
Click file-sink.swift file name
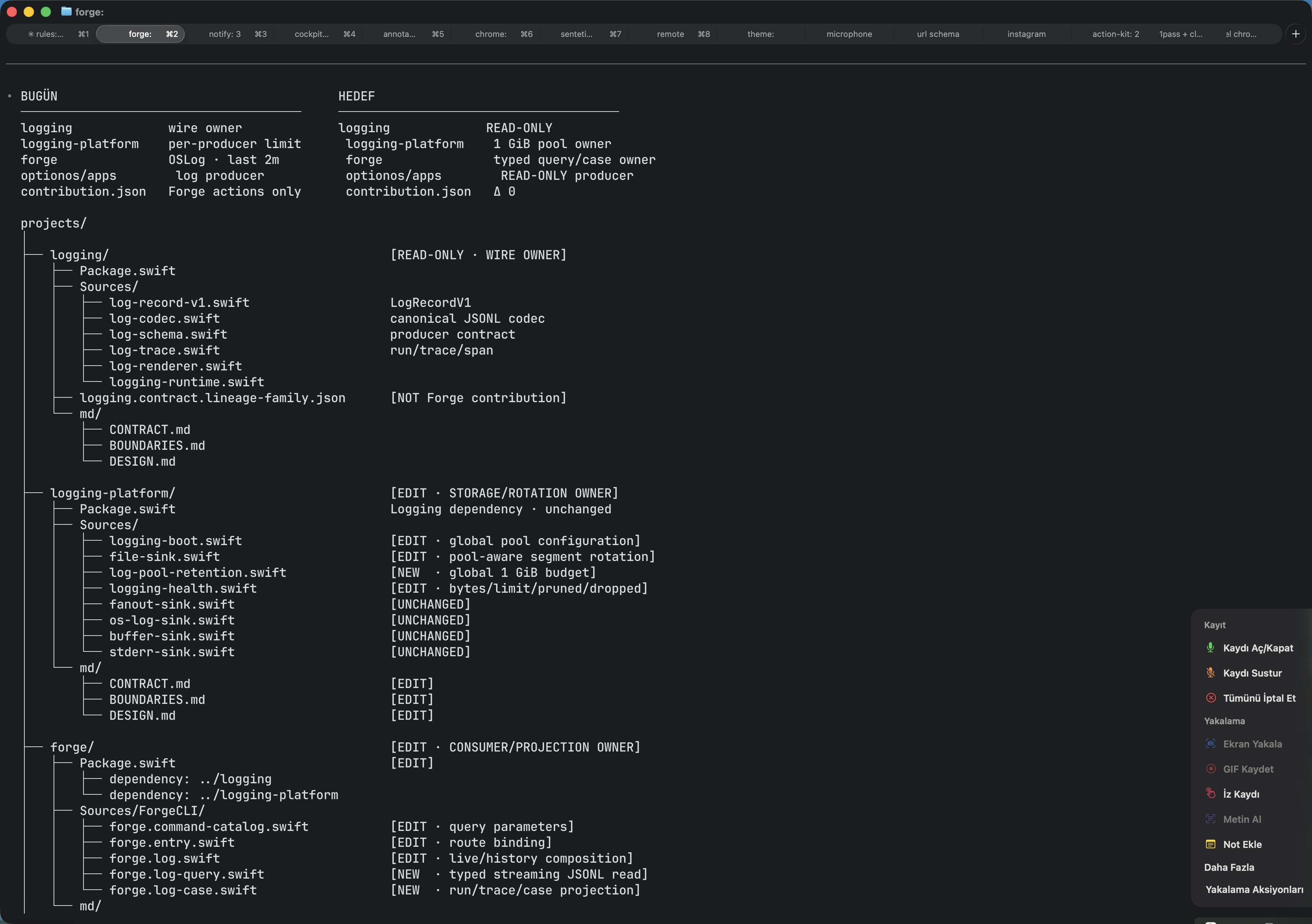coord(165,557)
